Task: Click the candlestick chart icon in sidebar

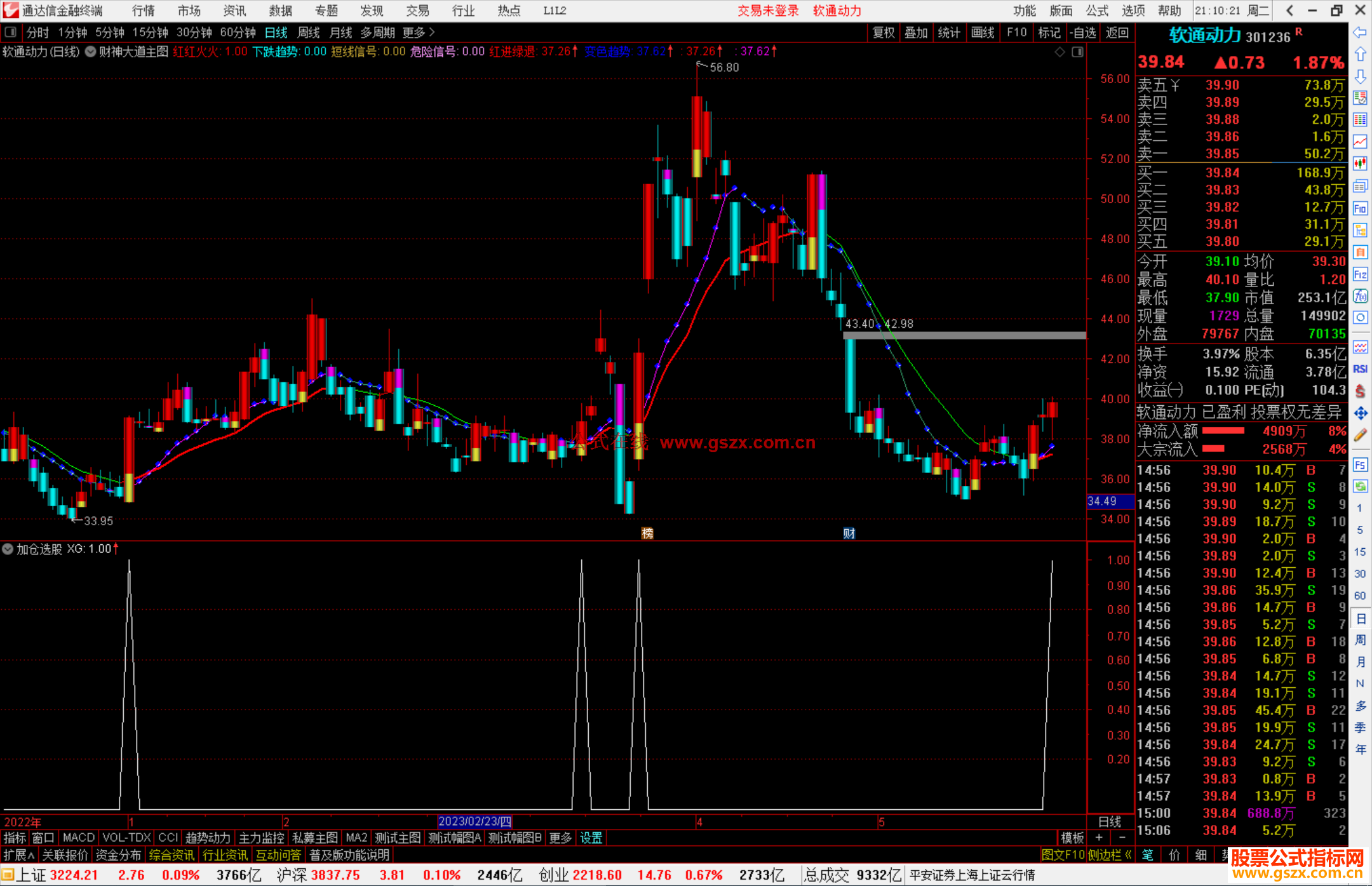Action: tap(1360, 164)
